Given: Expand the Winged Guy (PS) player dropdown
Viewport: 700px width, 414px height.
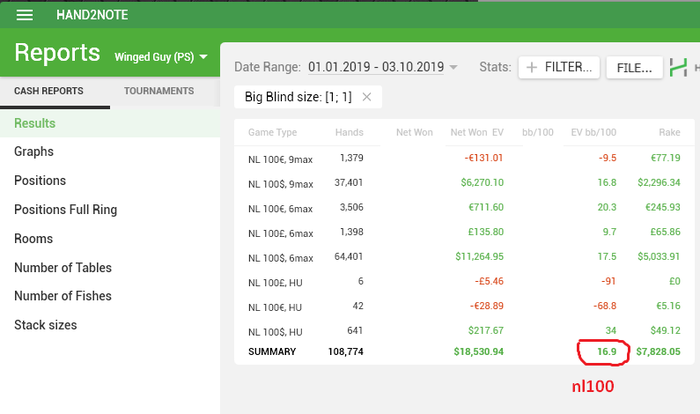Looking at the screenshot, I should tap(204, 57).
